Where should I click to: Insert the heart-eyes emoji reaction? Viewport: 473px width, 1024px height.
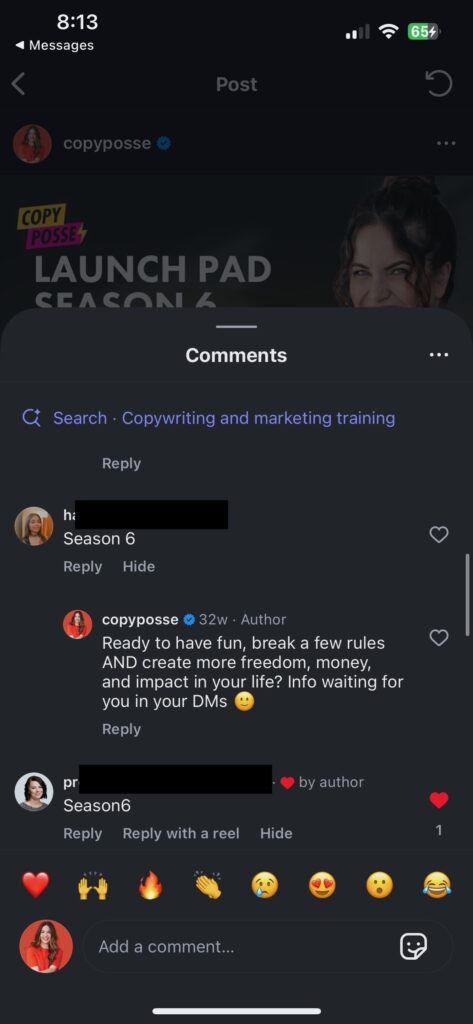[x=322, y=886]
